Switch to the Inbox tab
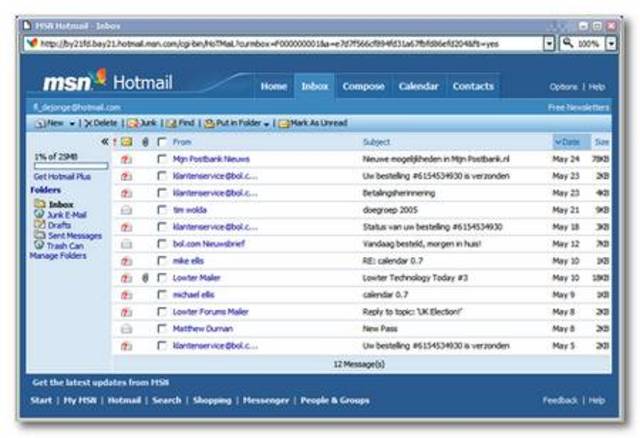The image size is (640, 438). (315, 86)
